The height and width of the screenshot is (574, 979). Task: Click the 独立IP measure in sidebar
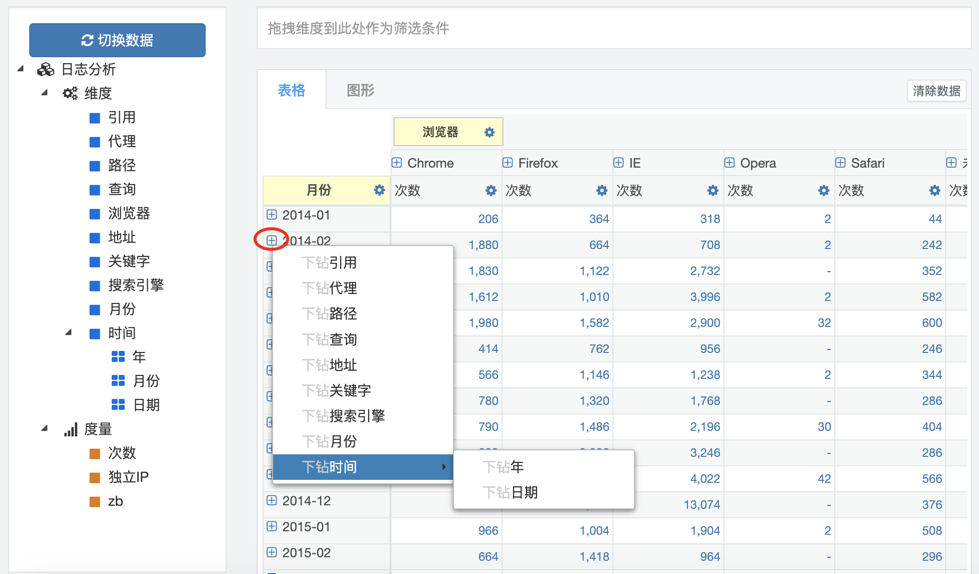(x=128, y=477)
